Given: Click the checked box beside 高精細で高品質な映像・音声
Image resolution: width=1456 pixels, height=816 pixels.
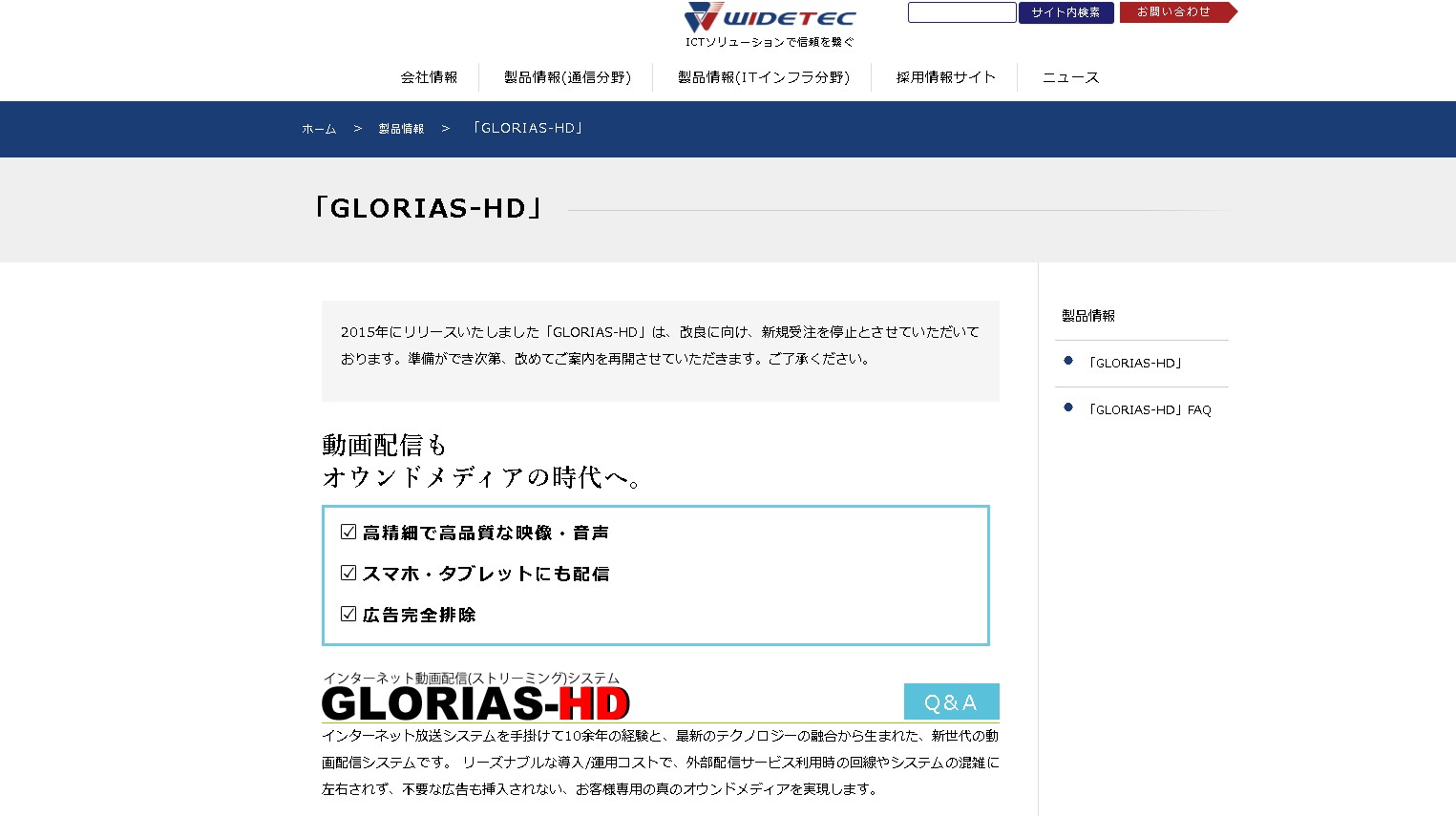Looking at the screenshot, I should point(348,532).
